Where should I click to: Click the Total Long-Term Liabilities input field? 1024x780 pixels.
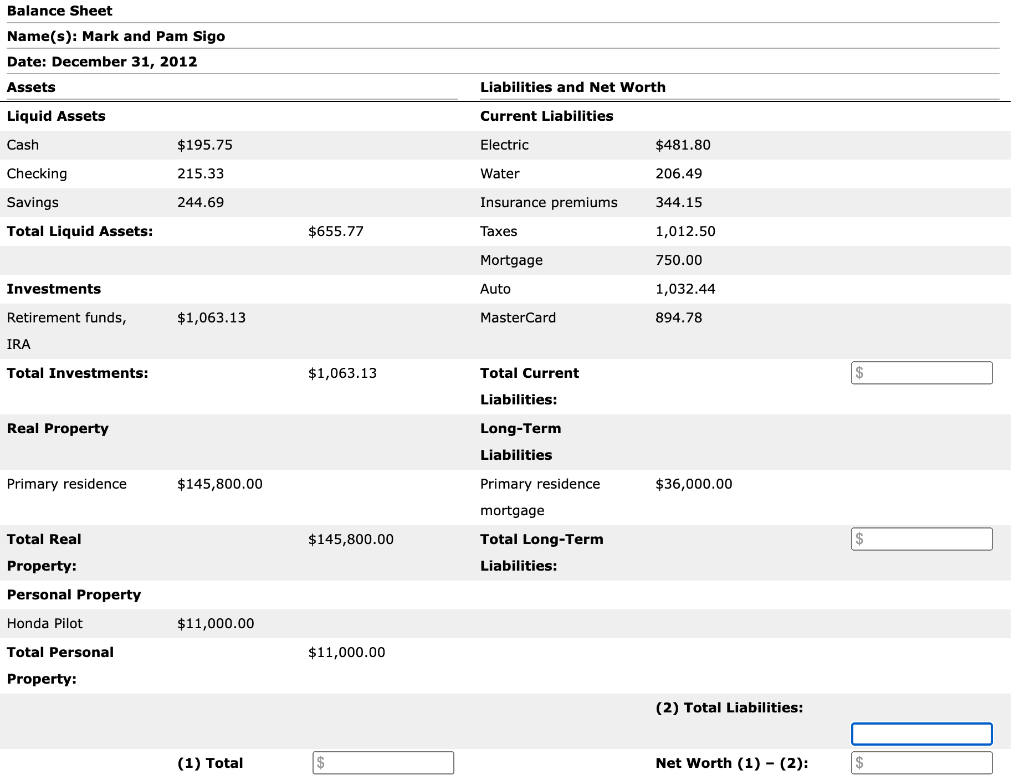pyautogui.click(x=920, y=538)
